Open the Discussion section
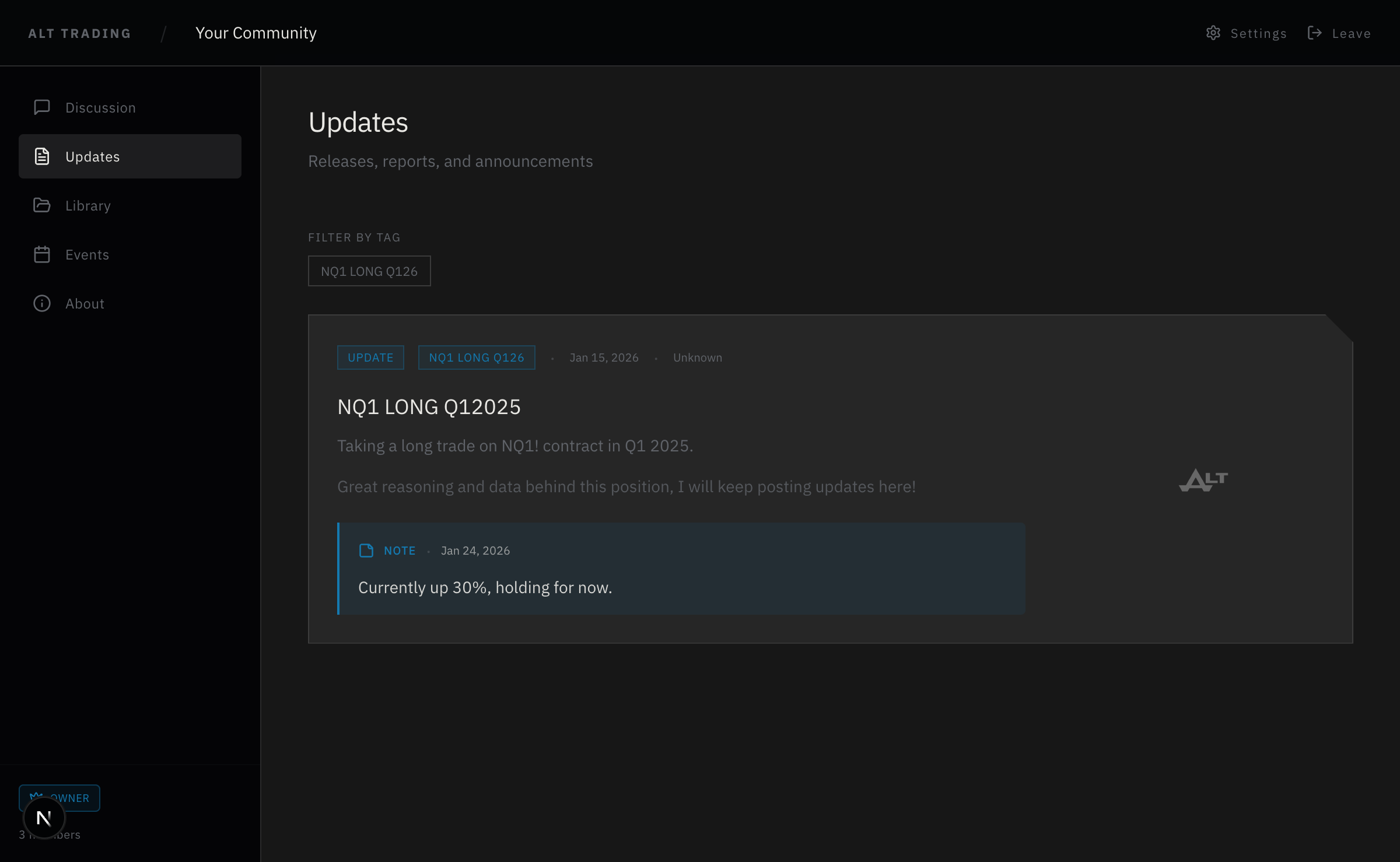Viewport: 1400px width, 862px height. point(100,108)
